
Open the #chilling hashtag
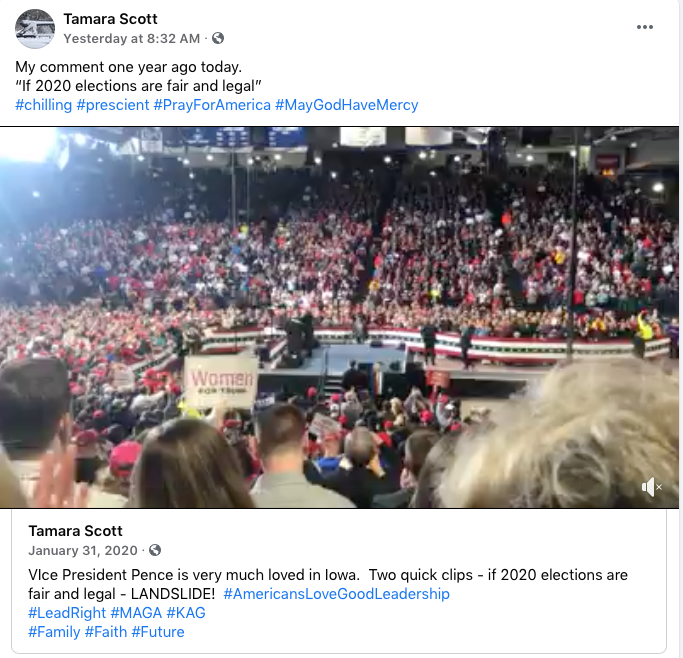pos(44,105)
